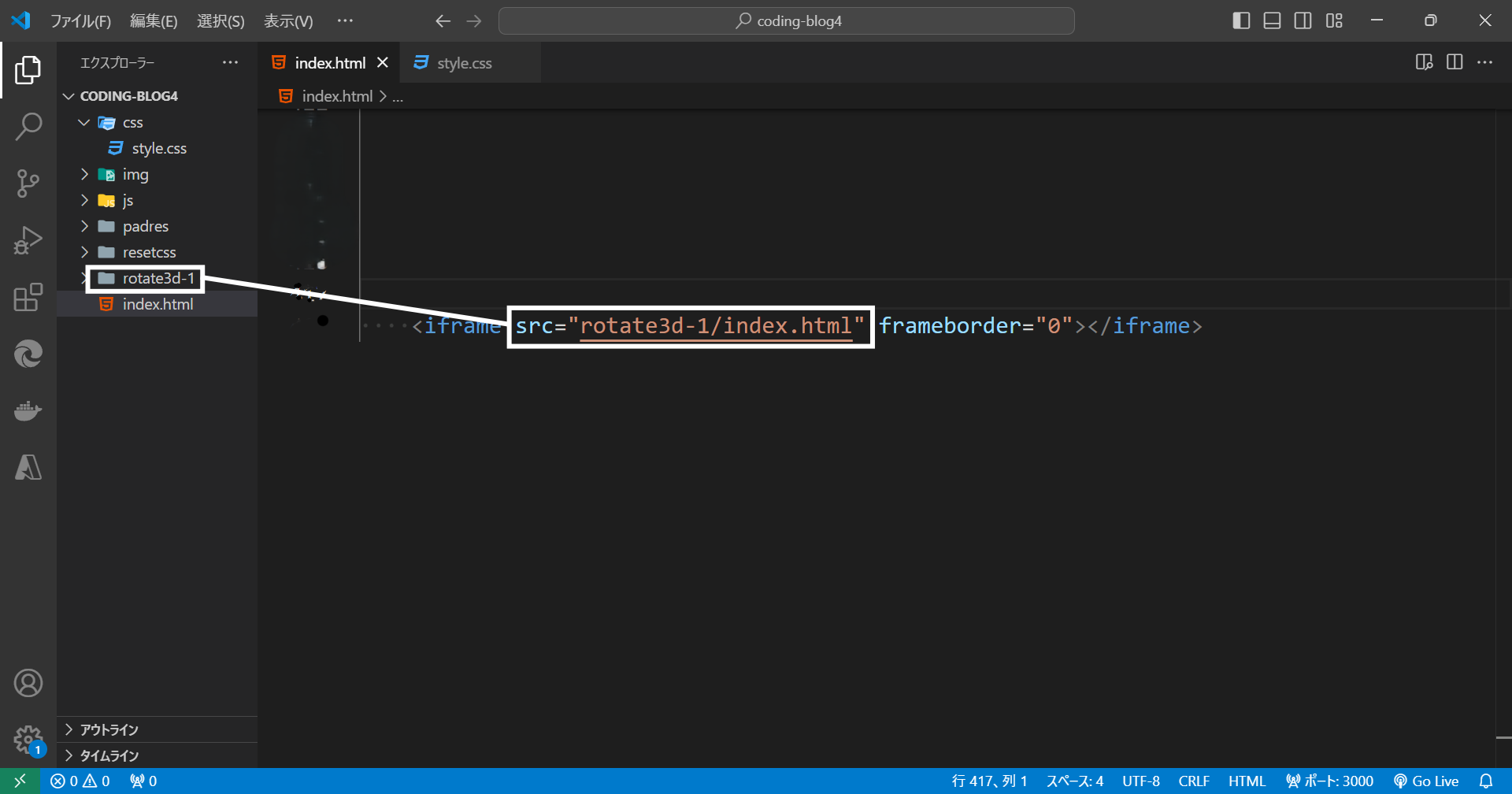Click the Accounts icon
This screenshot has width=1512, height=794.
(x=28, y=683)
